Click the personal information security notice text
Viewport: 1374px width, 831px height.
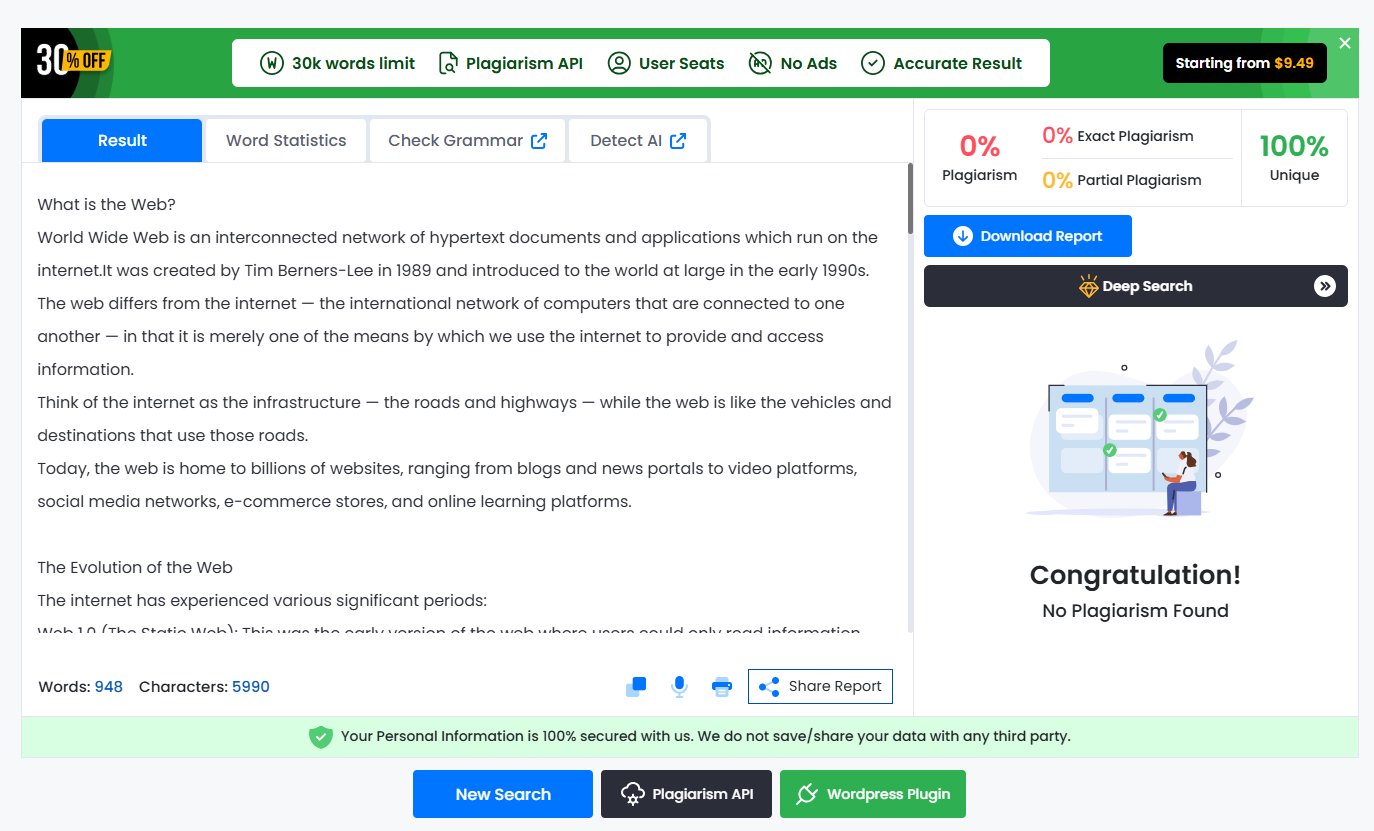point(706,736)
